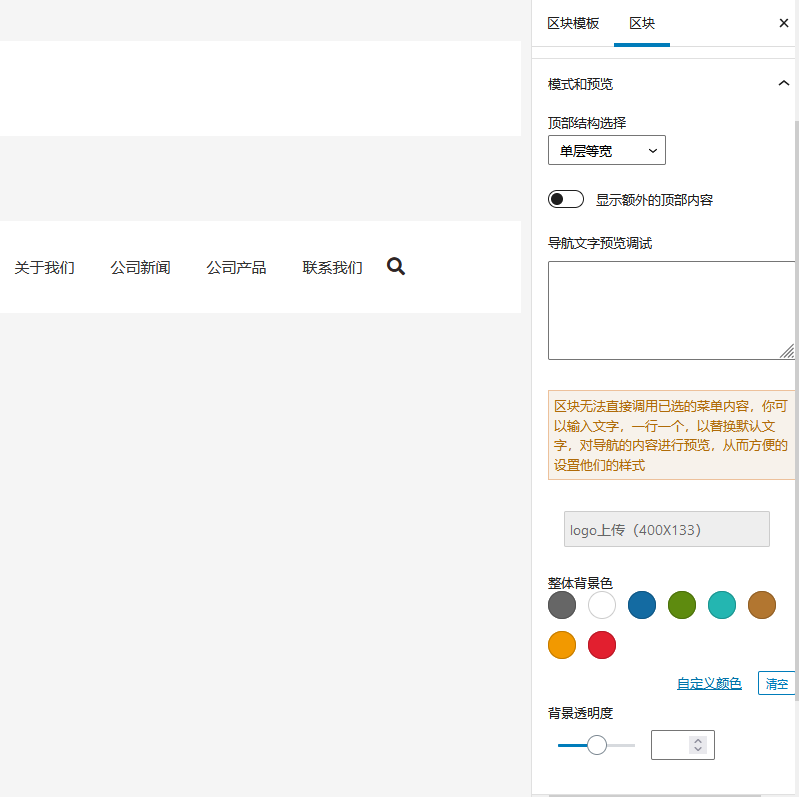Pick the dark gray background color swatch
This screenshot has height=797, width=799.
point(562,605)
